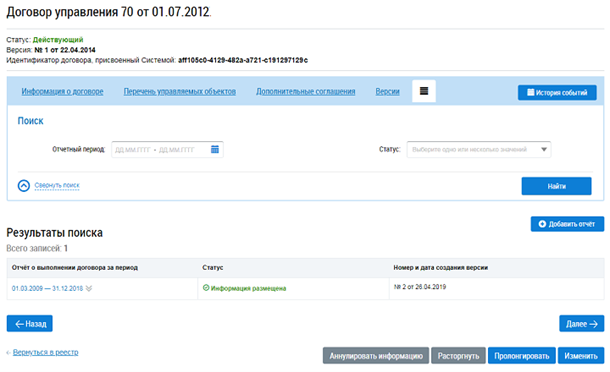Click the Найти search button
Screen dimensions: 610x372
556,186
